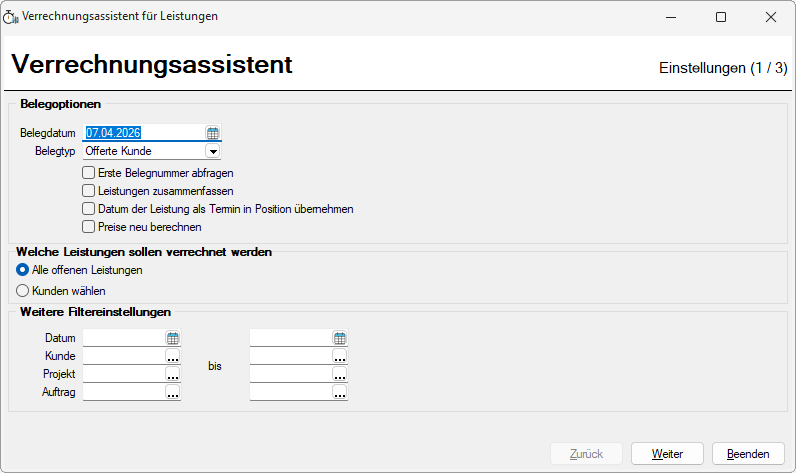796x473 pixels.
Task: Check Datum der Leistung als Termin option
Action: coord(89,209)
